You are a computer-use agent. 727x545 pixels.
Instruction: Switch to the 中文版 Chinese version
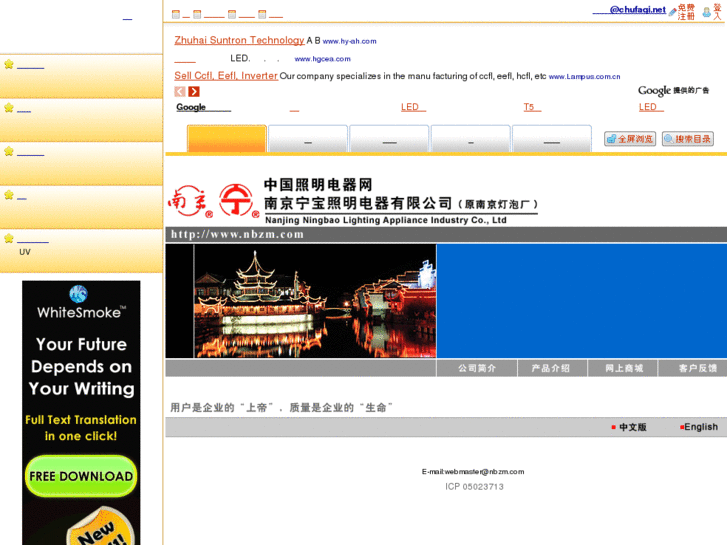pyautogui.click(x=633, y=427)
